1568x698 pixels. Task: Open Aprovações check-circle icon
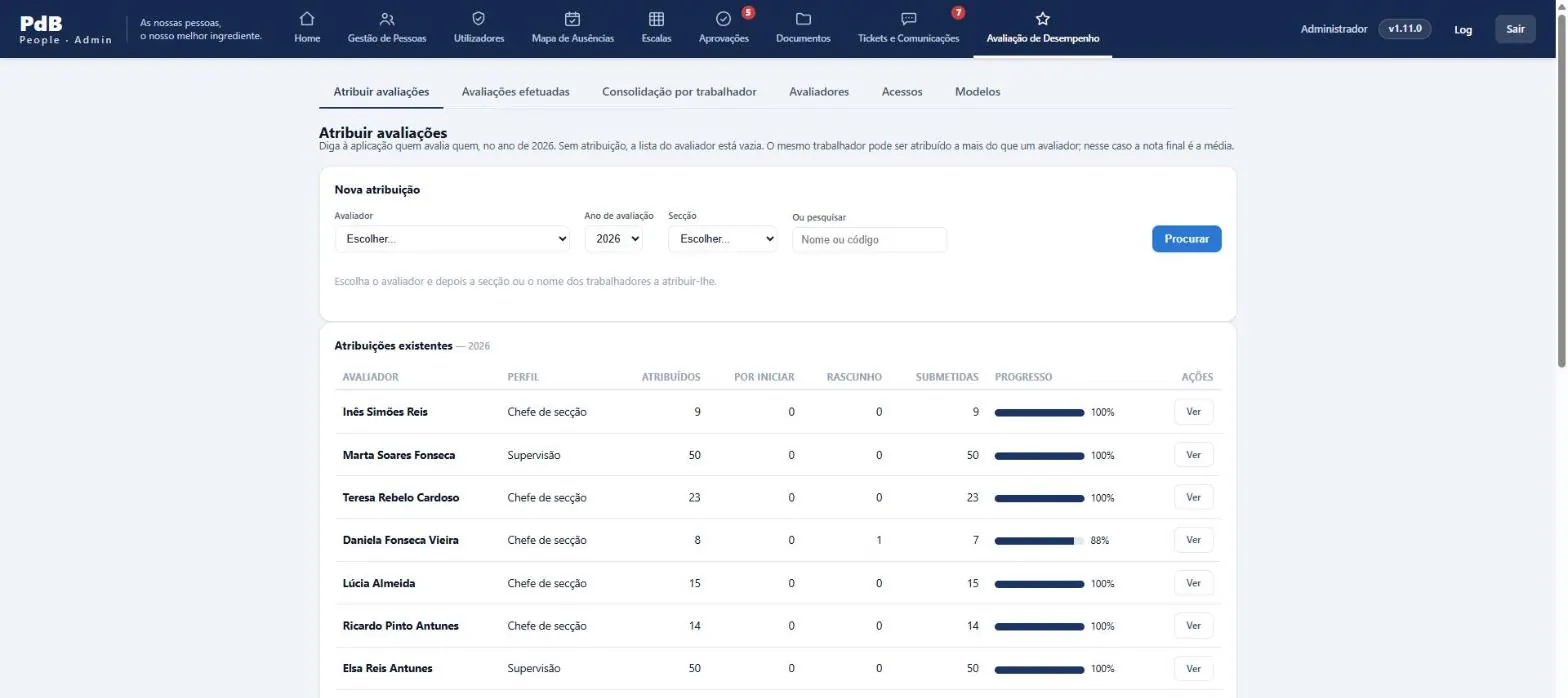pos(724,19)
